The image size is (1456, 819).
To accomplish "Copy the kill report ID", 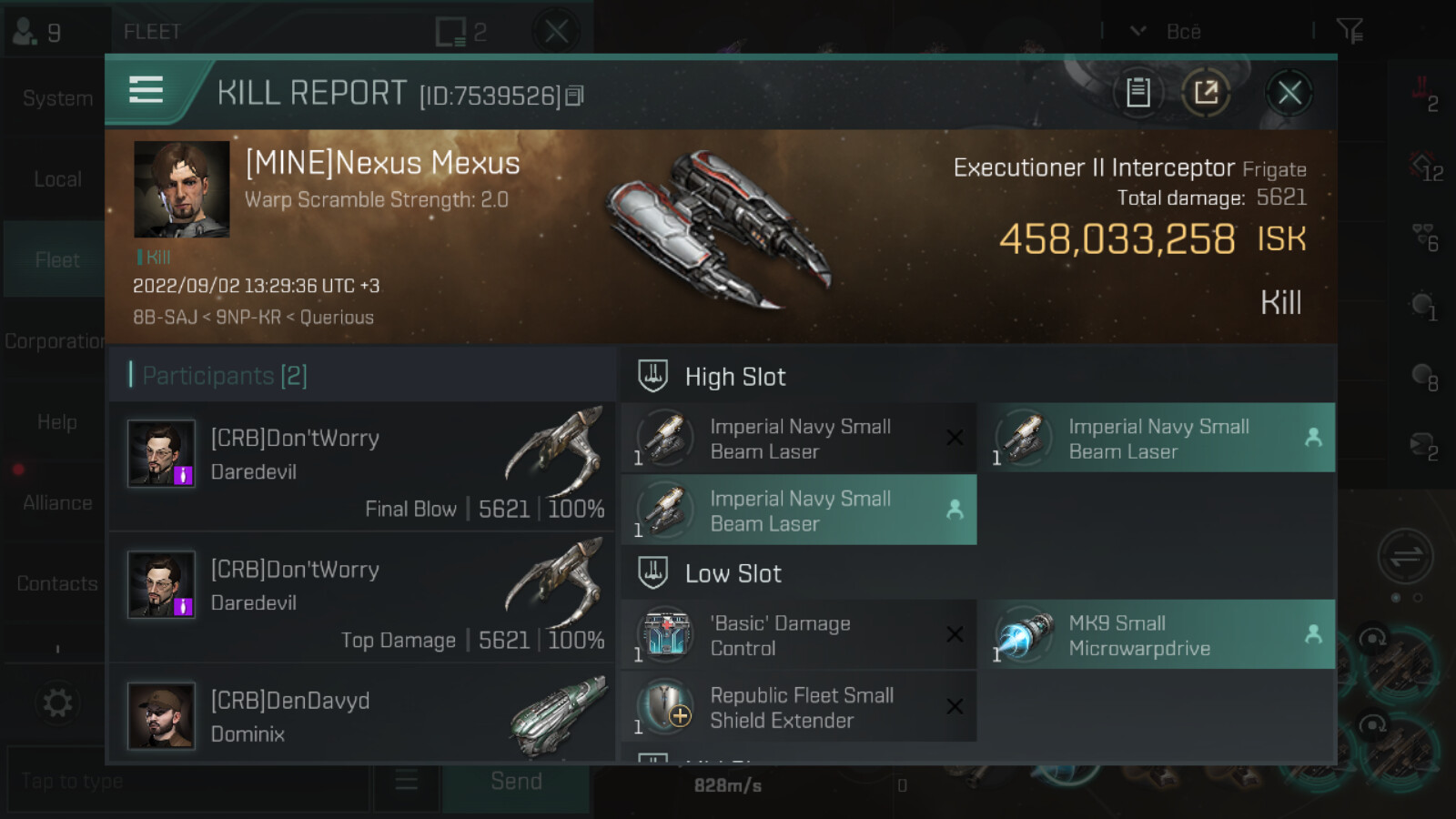I will 575,96.
